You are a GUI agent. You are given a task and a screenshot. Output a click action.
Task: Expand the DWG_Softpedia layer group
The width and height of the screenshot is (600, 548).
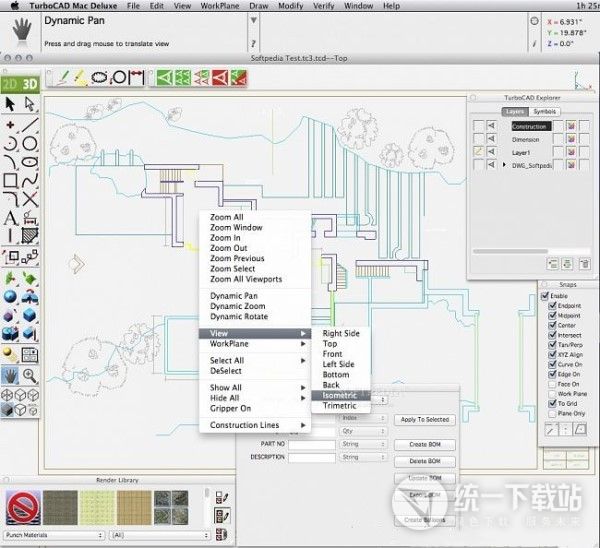(504, 165)
